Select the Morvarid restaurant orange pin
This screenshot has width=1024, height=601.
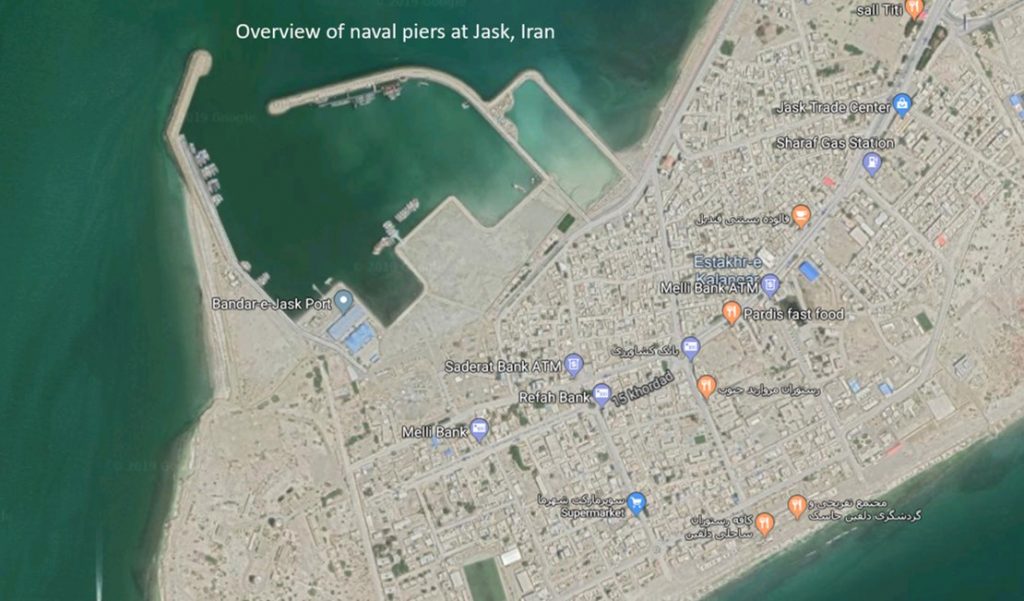coord(706,386)
